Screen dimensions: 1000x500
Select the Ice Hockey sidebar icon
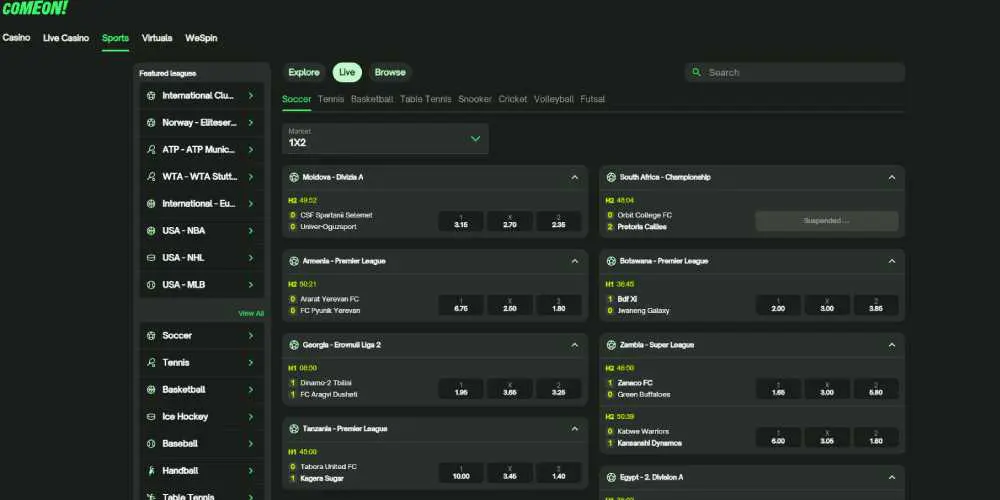pyautogui.click(x=151, y=417)
